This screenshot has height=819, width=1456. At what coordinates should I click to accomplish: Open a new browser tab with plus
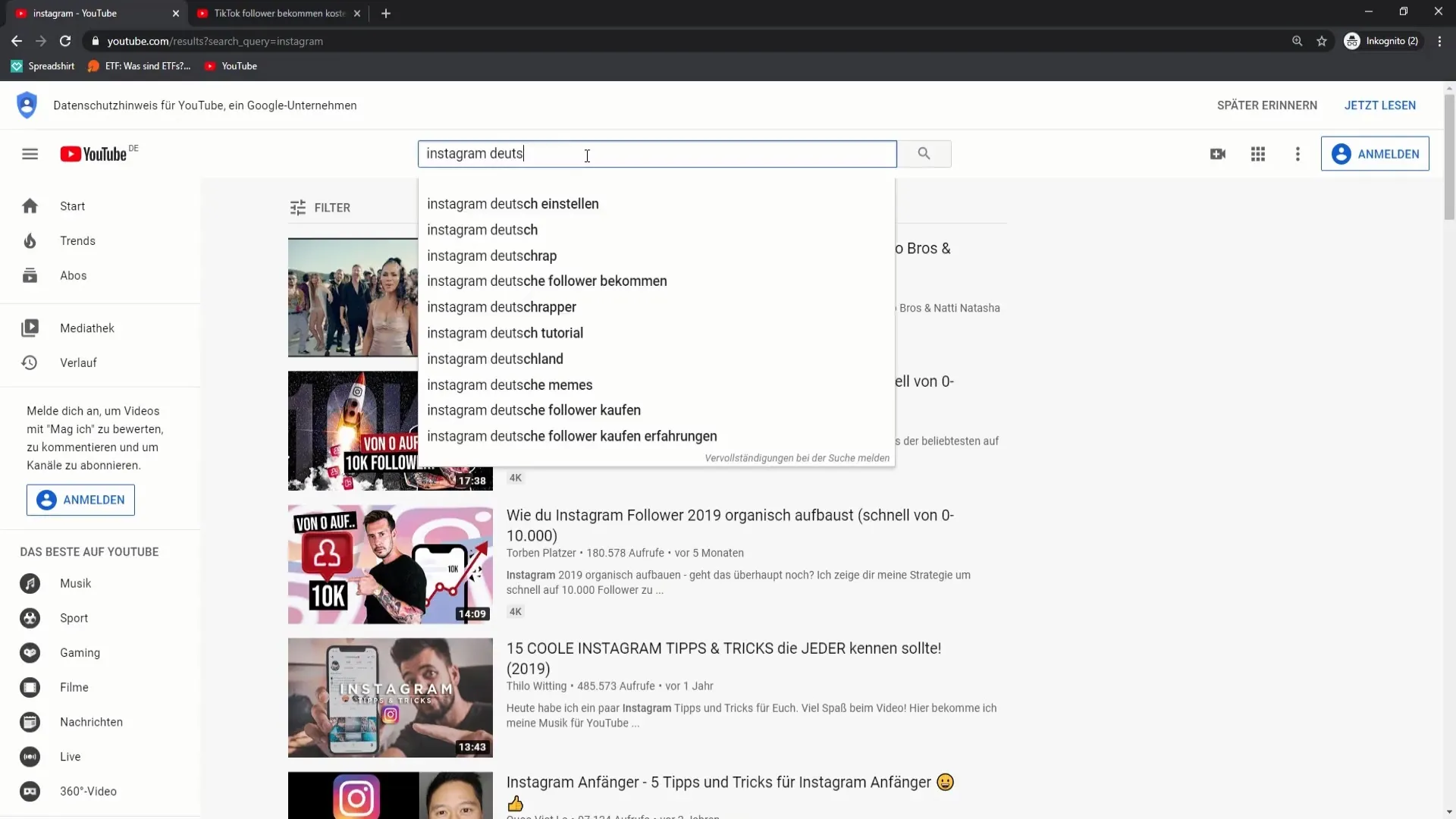386,13
